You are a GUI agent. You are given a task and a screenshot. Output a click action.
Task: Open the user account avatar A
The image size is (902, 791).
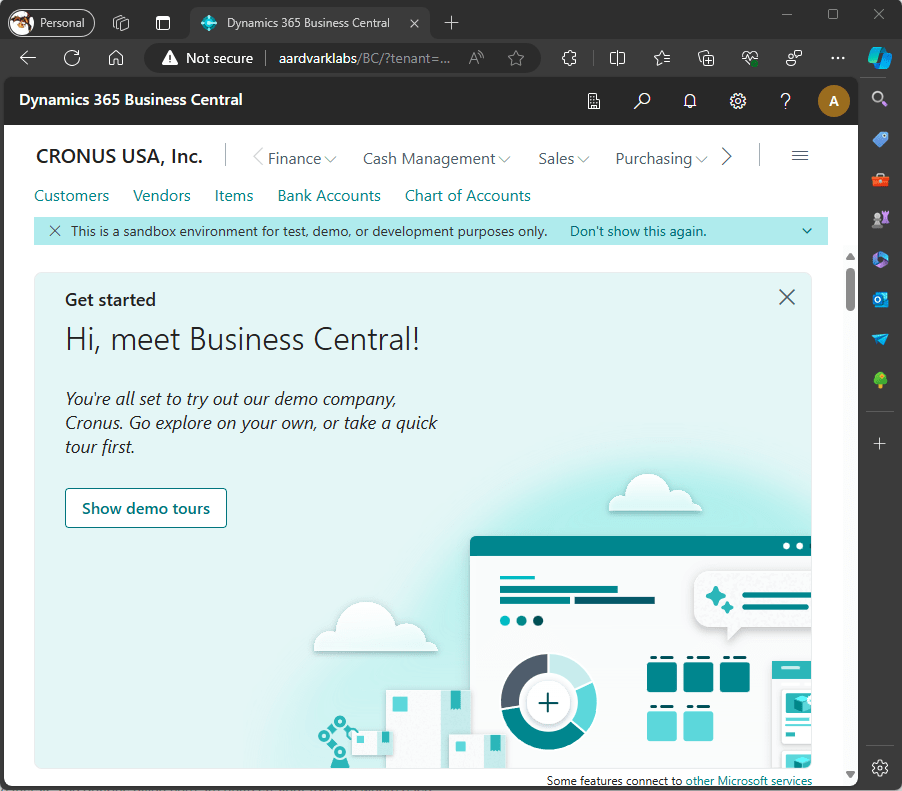point(834,100)
